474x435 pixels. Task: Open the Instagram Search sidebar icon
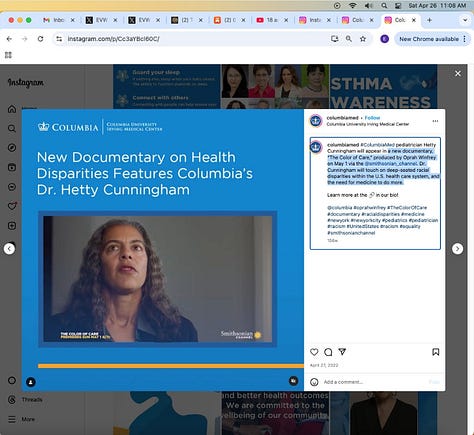pos(12,128)
